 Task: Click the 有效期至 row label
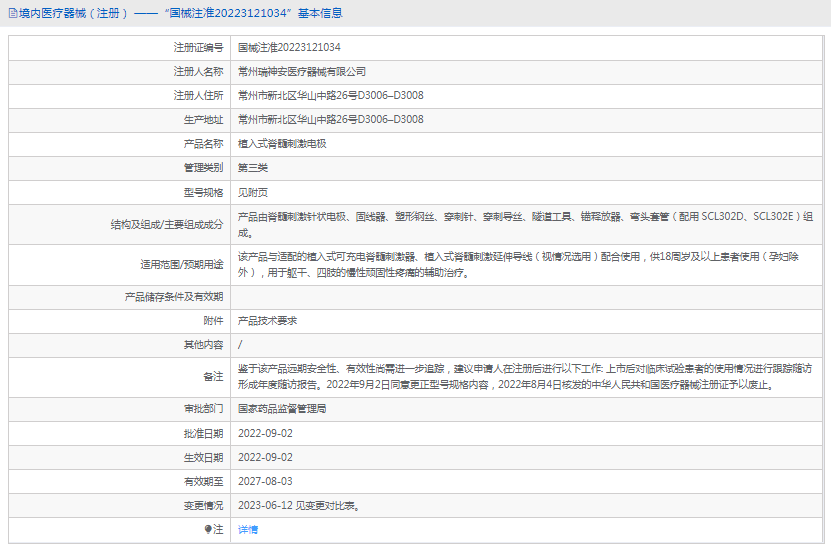[204, 481]
